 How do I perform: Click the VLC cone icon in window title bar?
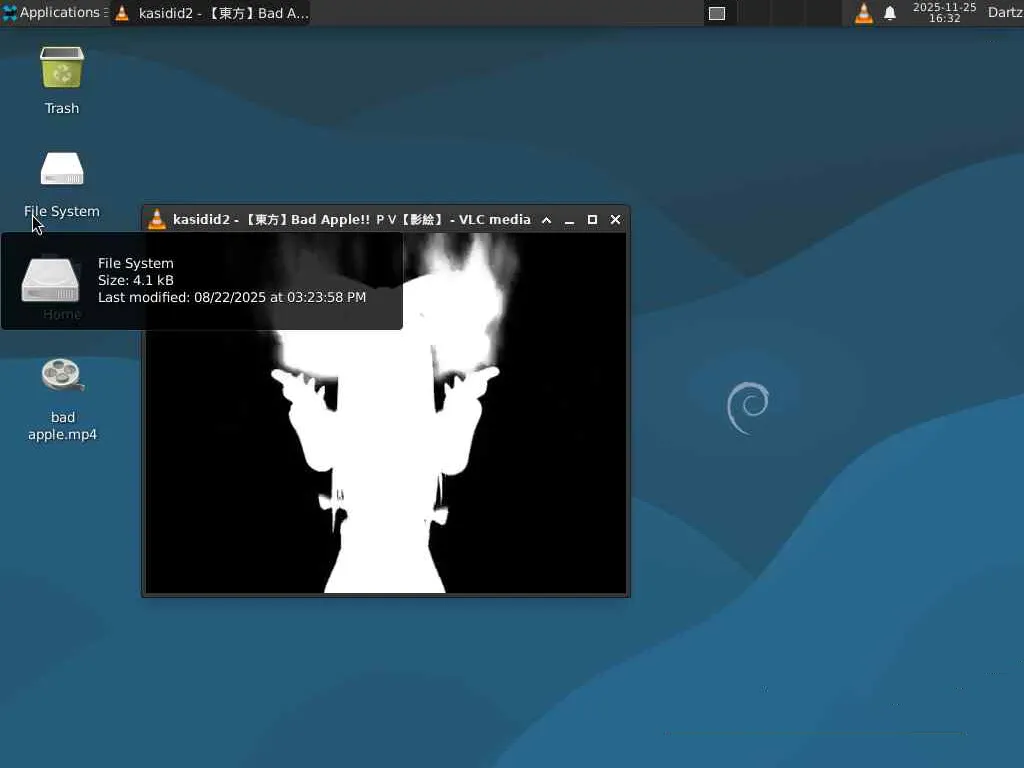[x=157, y=219]
